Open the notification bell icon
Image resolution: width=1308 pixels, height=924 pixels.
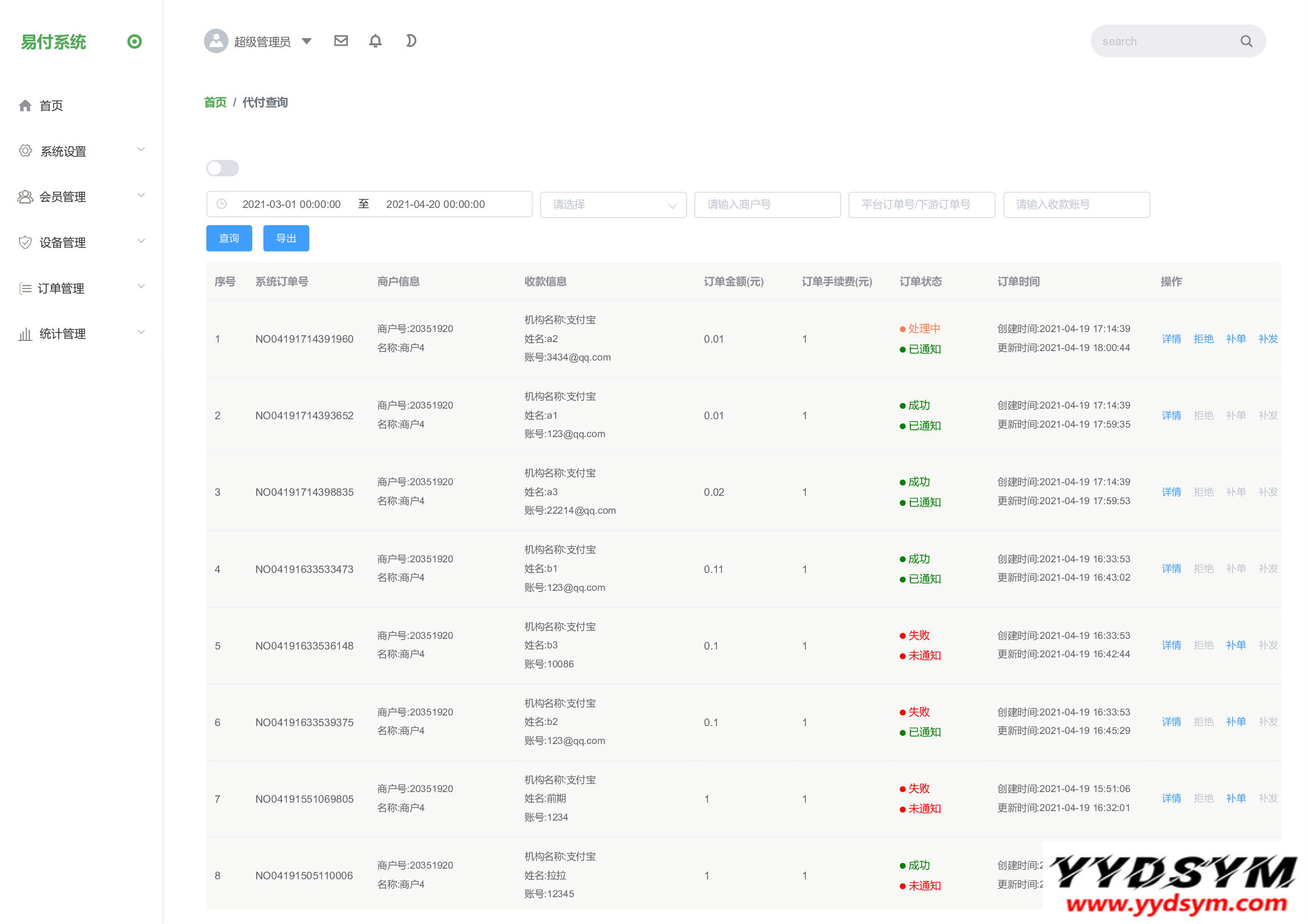click(375, 41)
